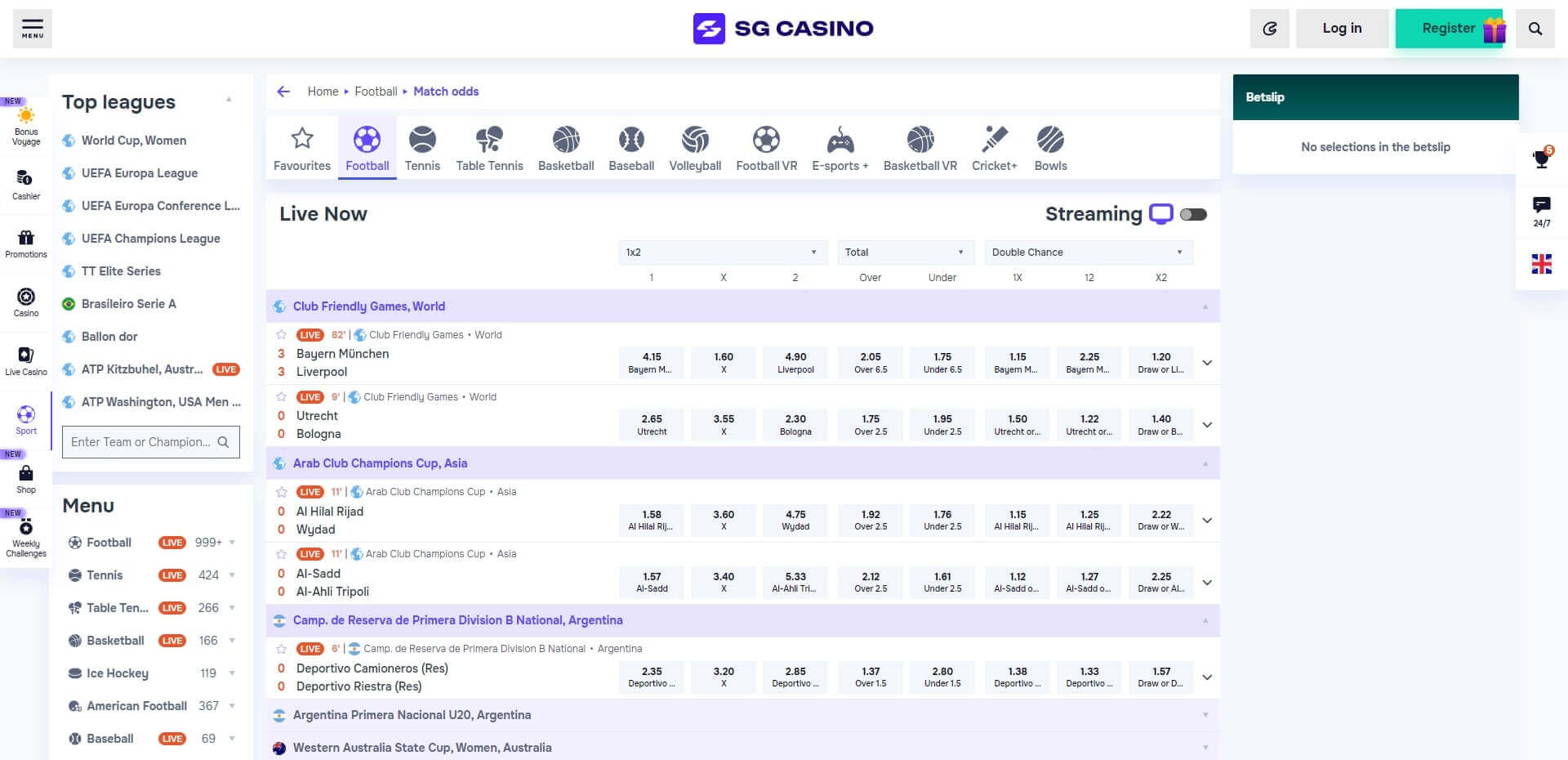This screenshot has width=1568, height=760.
Task: Open the Sport section in the left sidebar
Action: point(26,418)
